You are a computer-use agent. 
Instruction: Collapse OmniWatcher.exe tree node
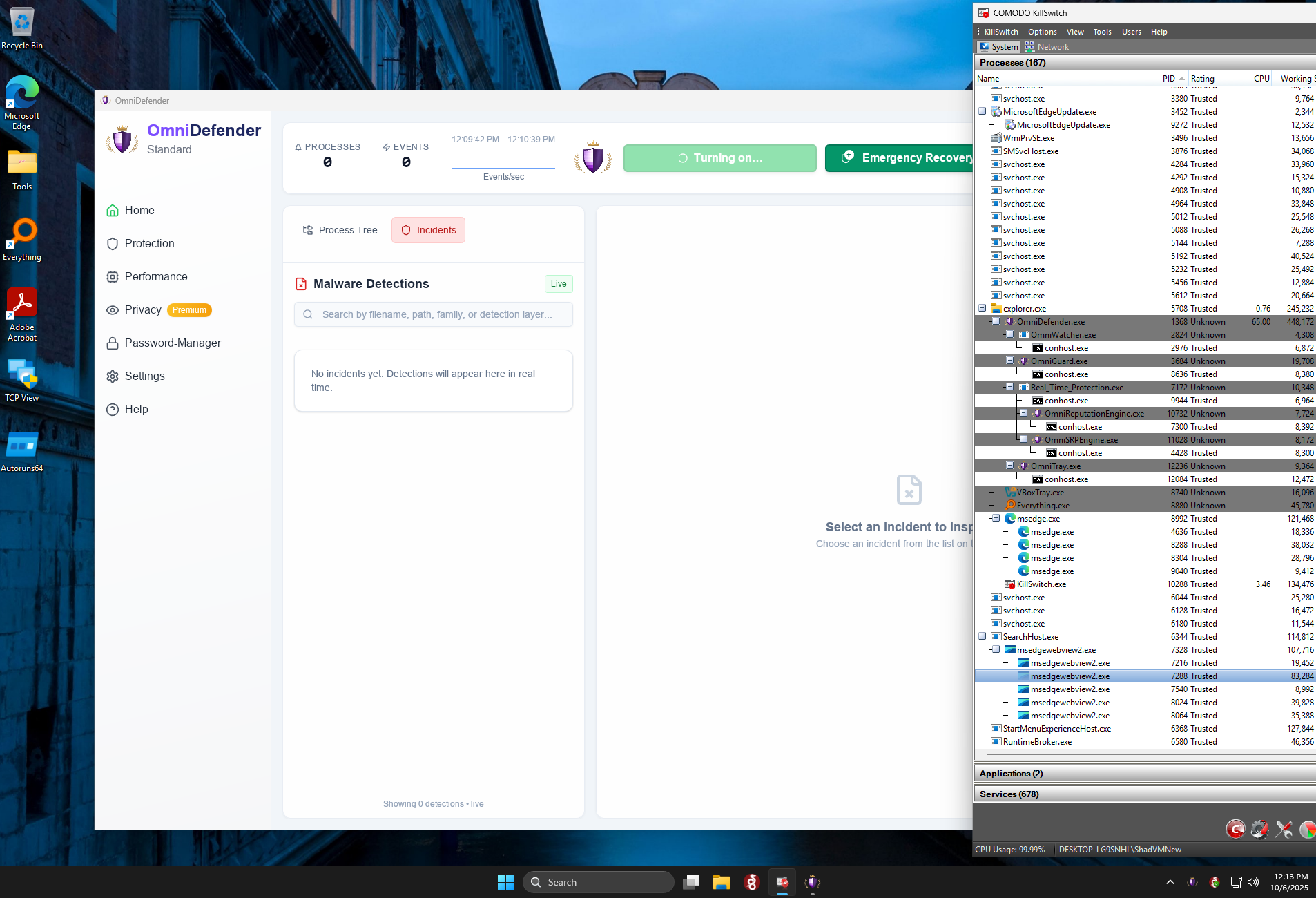point(1009,335)
